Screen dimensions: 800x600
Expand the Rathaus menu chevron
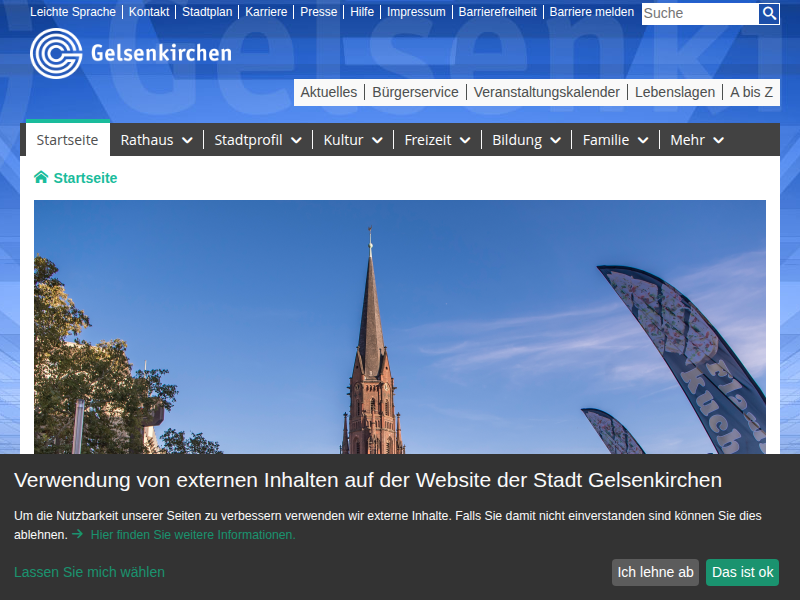click(187, 141)
